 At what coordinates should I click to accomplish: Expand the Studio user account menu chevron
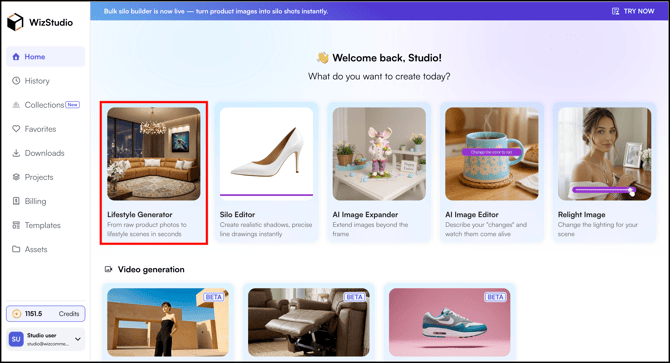coord(78,339)
